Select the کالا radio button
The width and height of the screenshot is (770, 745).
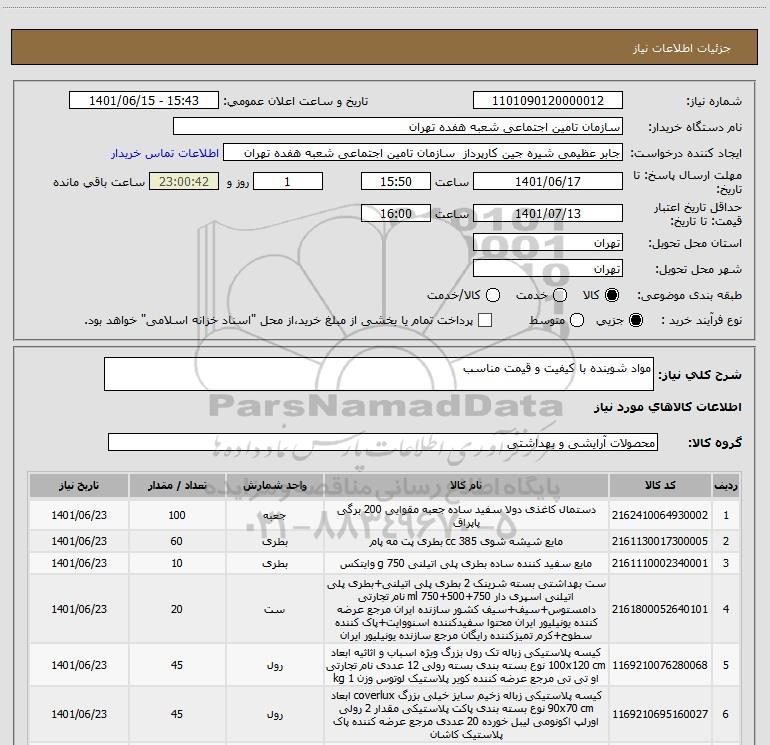612,295
